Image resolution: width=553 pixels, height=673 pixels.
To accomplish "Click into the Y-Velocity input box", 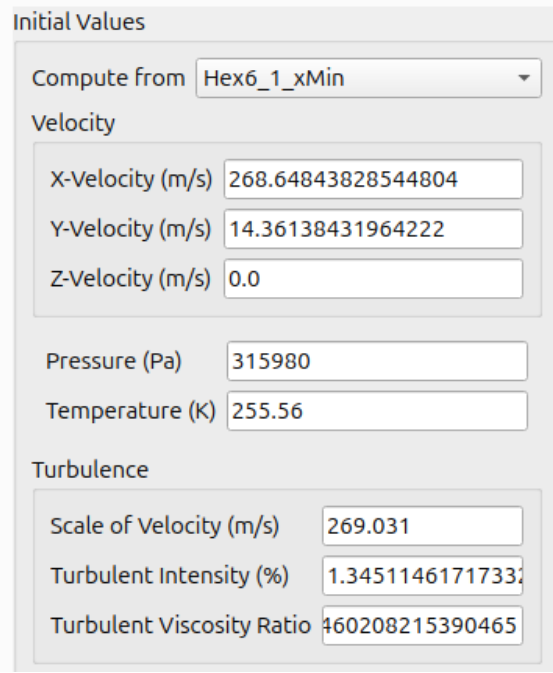I will [373, 229].
